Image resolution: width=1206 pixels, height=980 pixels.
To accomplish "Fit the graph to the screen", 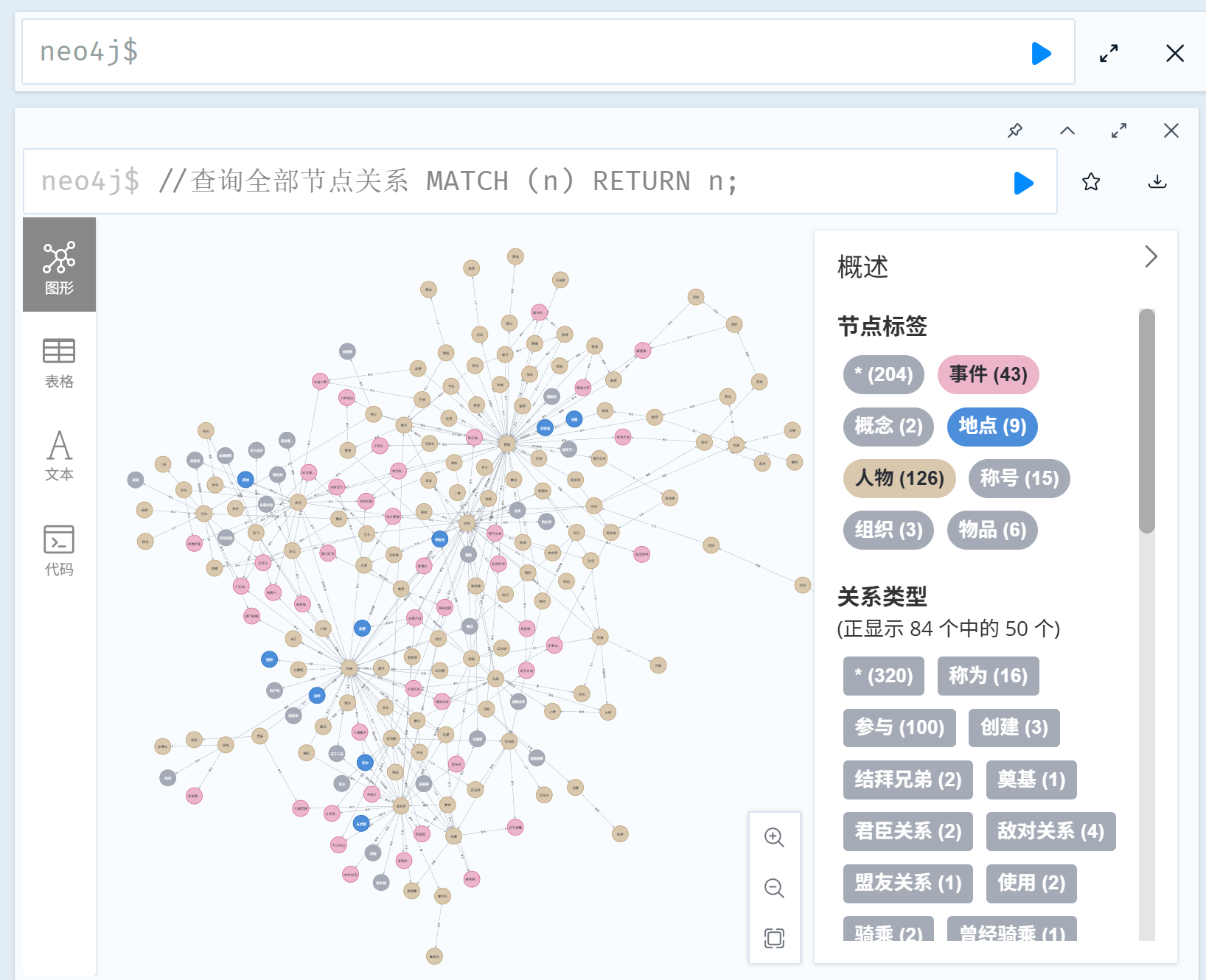I will tap(774, 938).
